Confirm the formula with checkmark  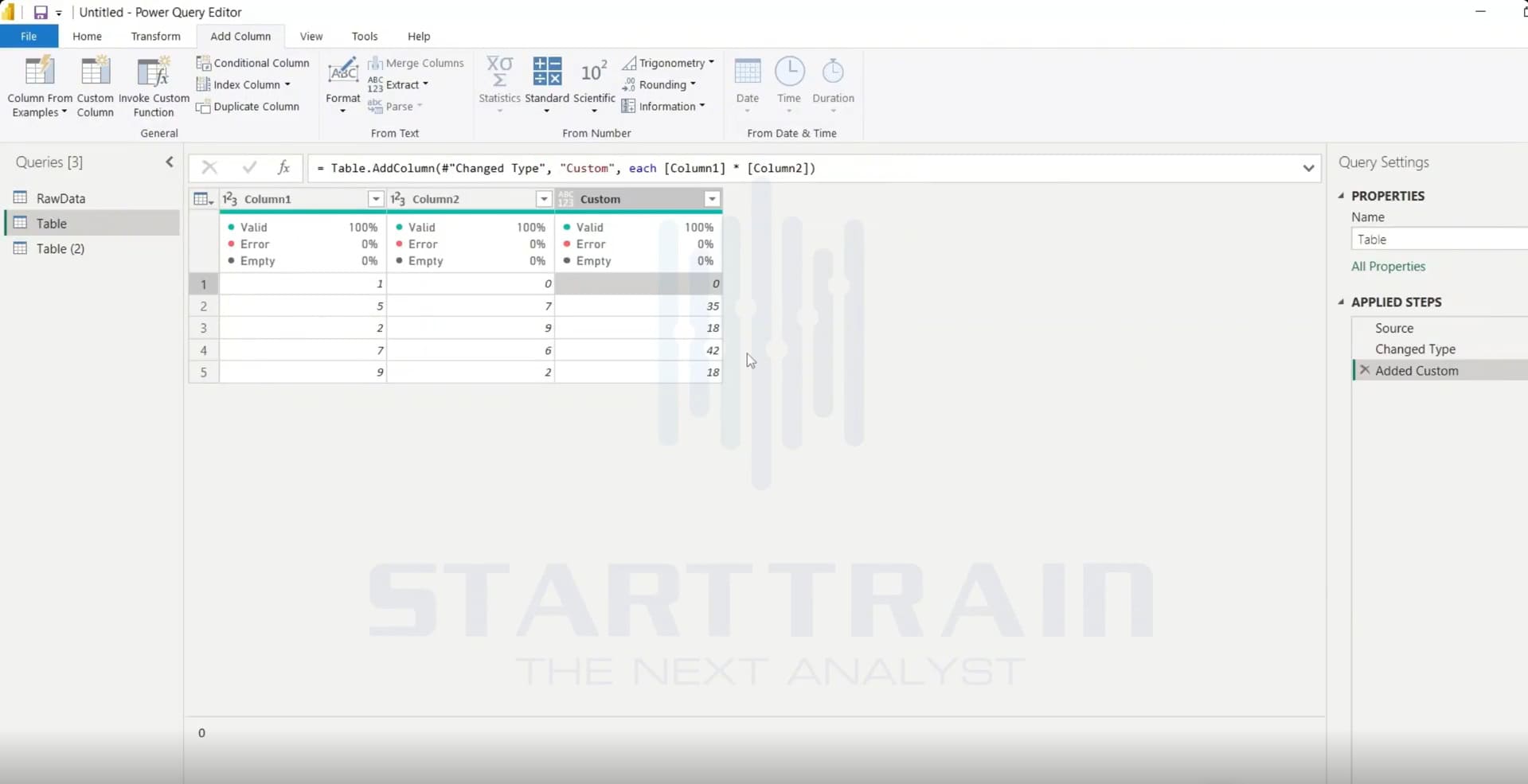coord(249,167)
